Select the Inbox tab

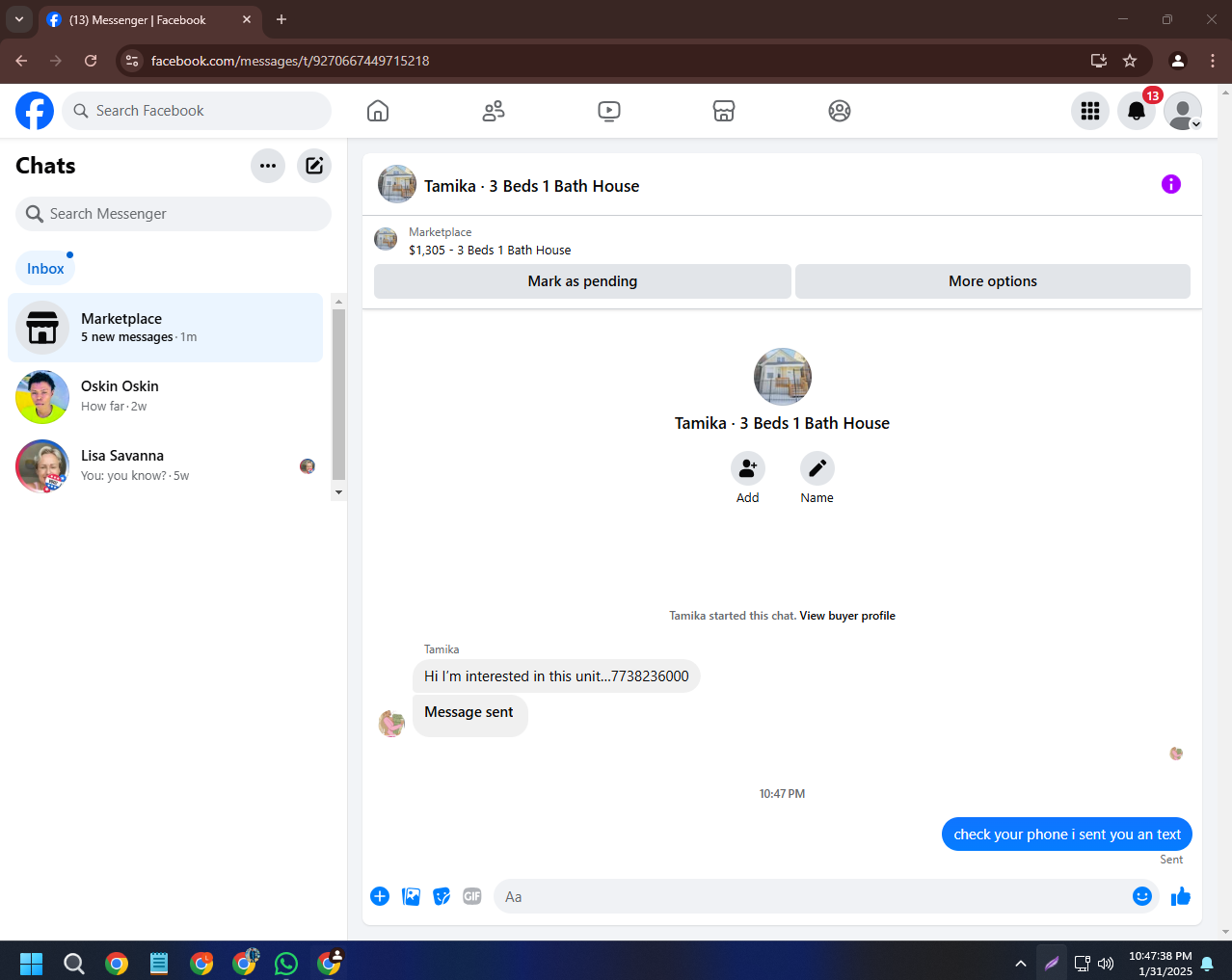pyautogui.click(x=45, y=269)
